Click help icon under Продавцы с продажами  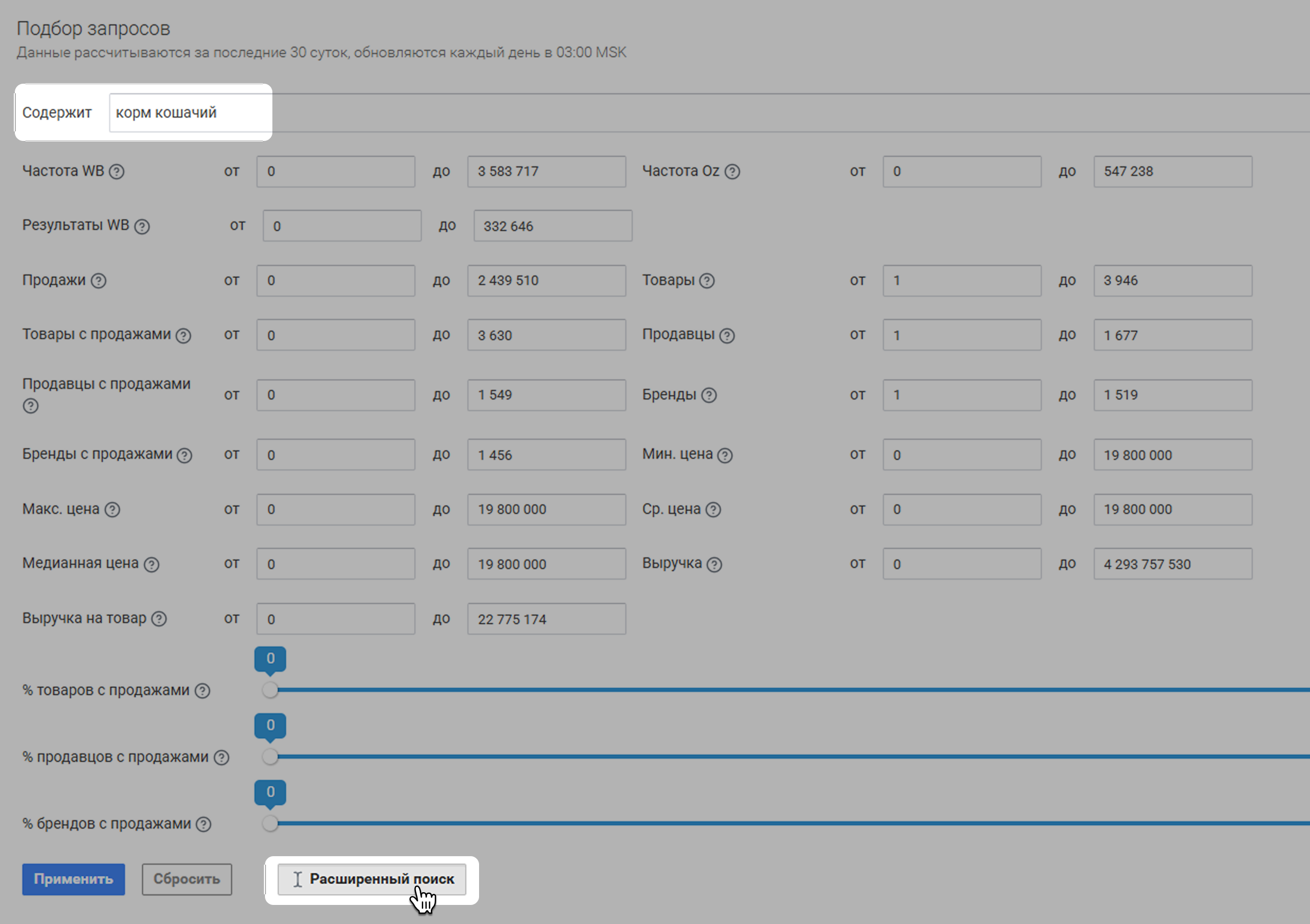pos(31,406)
